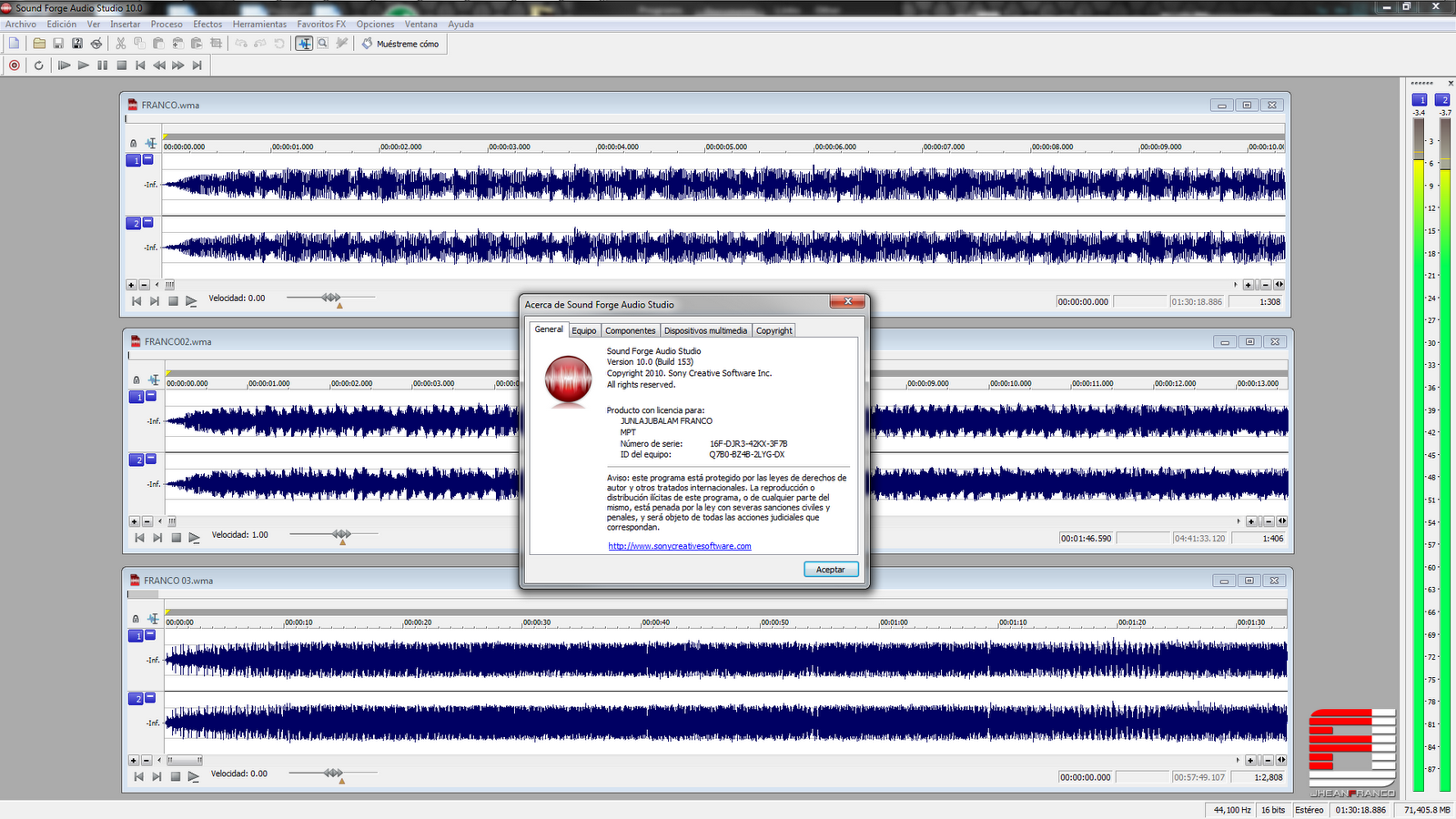
Task: Click the Velocidad rate slider in FRANCO02.wma
Action: [x=334, y=534]
